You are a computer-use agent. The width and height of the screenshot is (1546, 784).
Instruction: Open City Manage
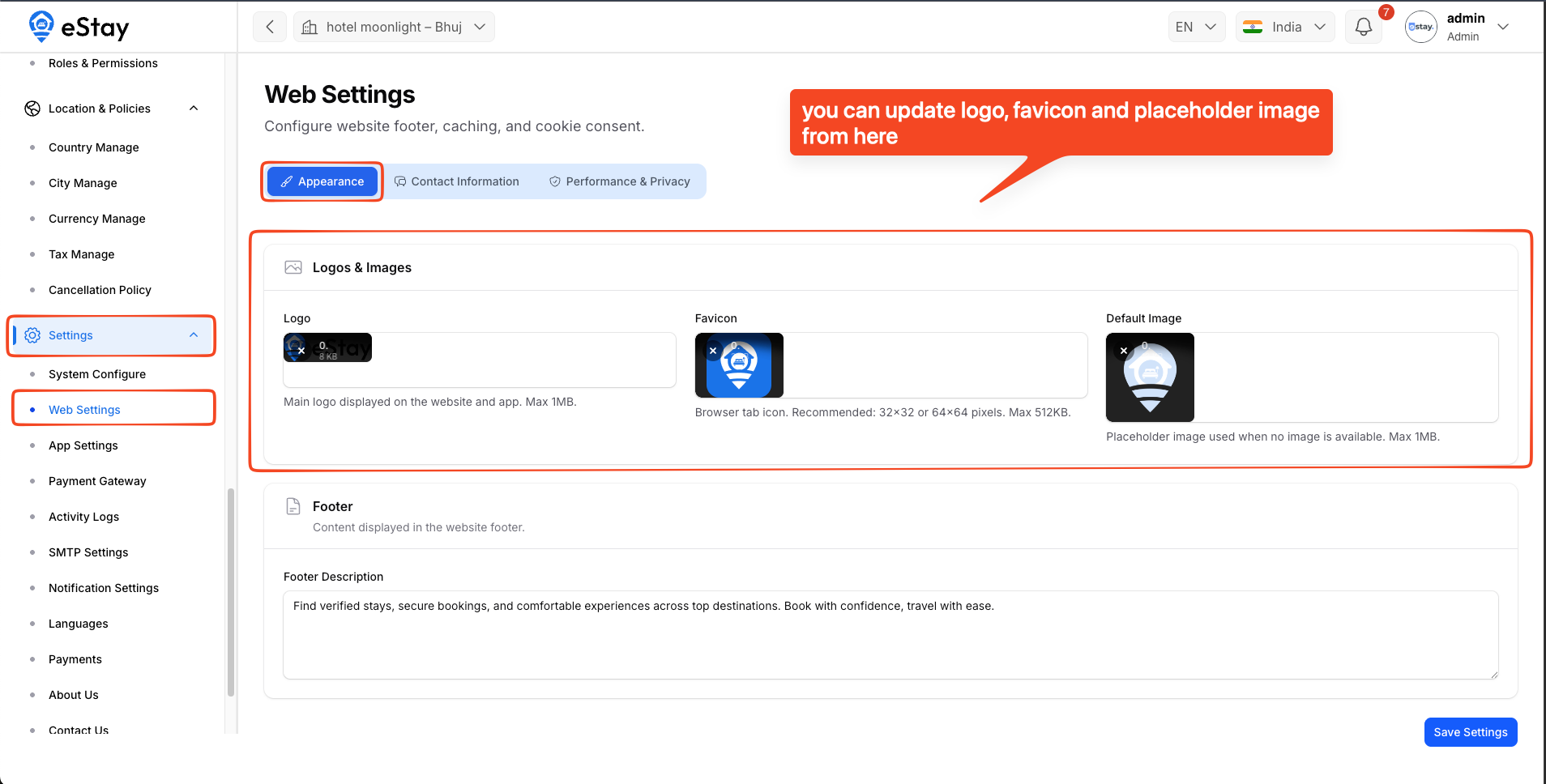[83, 183]
